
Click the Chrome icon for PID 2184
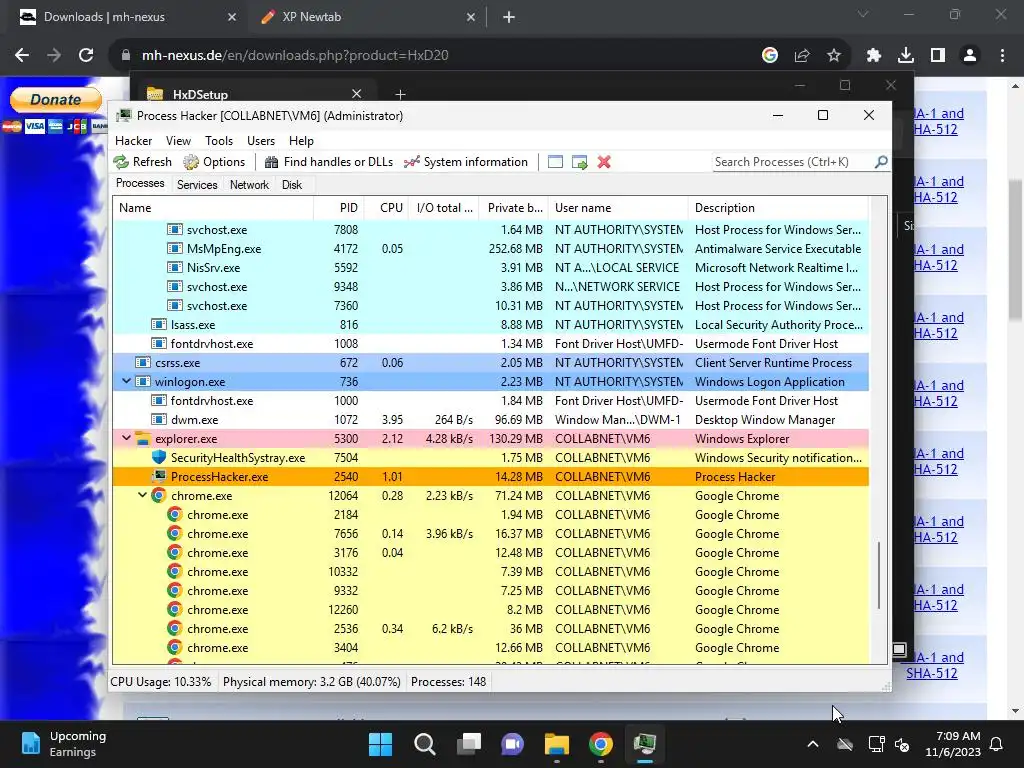coord(174,514)
